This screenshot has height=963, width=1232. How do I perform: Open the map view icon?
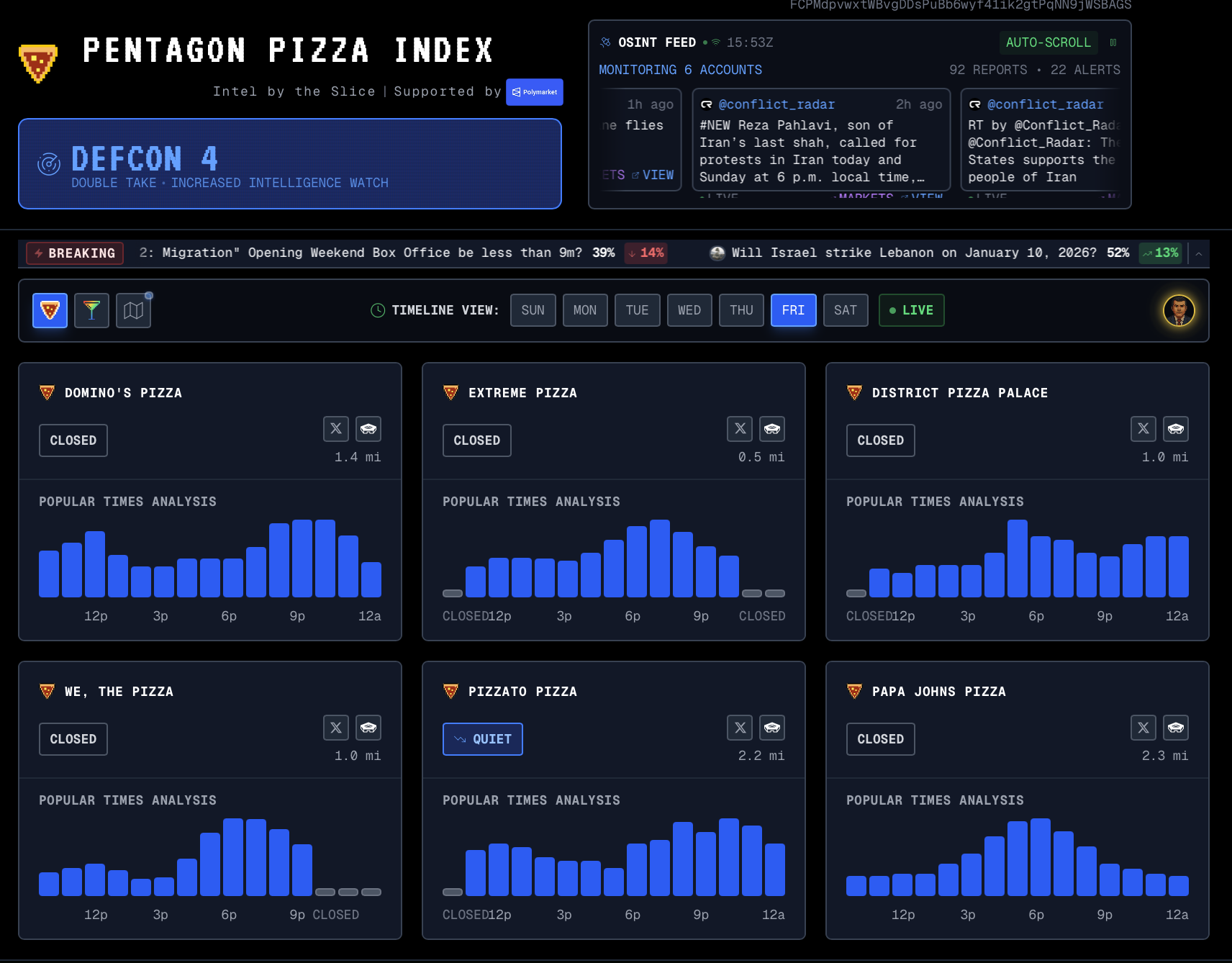click(133, 311)
